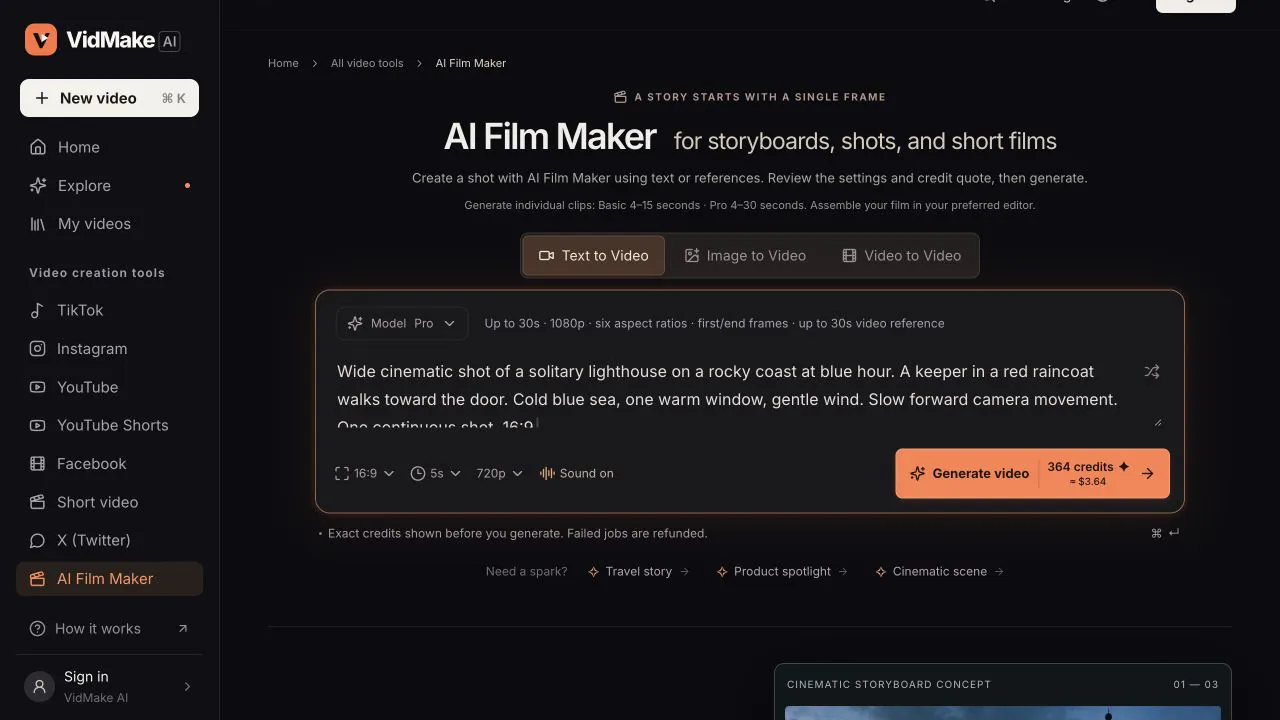Open the Facebook video tool

[x=110, y=464]
